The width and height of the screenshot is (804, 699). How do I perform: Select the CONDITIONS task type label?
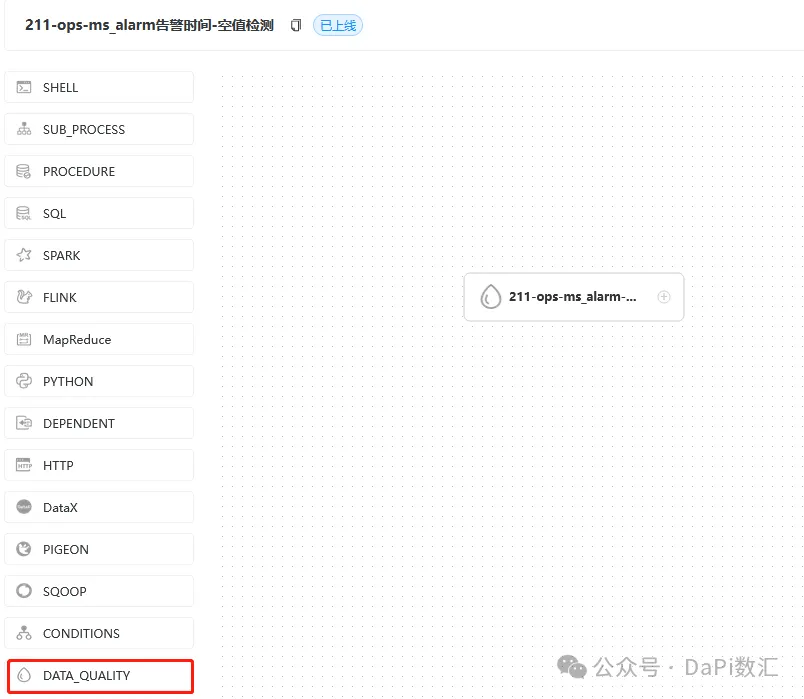82,634
